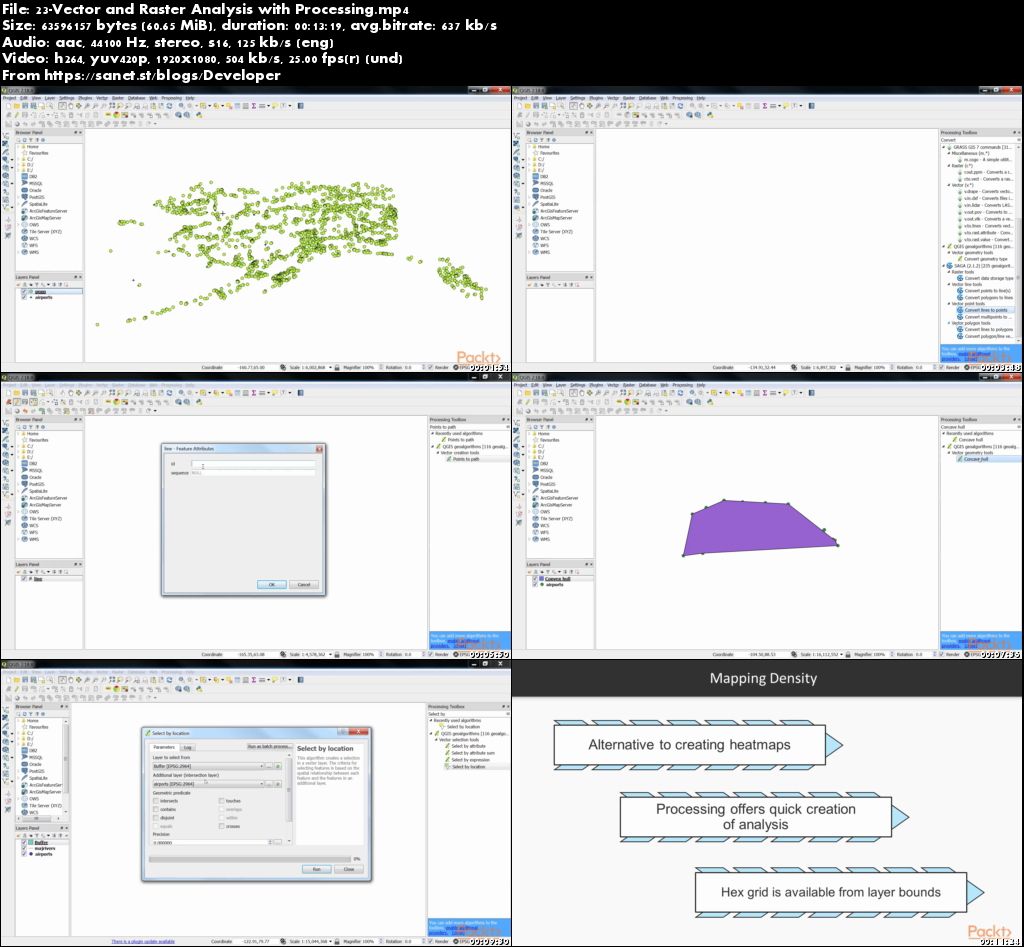This screenshot has width=1024, height=947.
Task: Click Refresh icon in the green airports map frame
Action: 170,106
